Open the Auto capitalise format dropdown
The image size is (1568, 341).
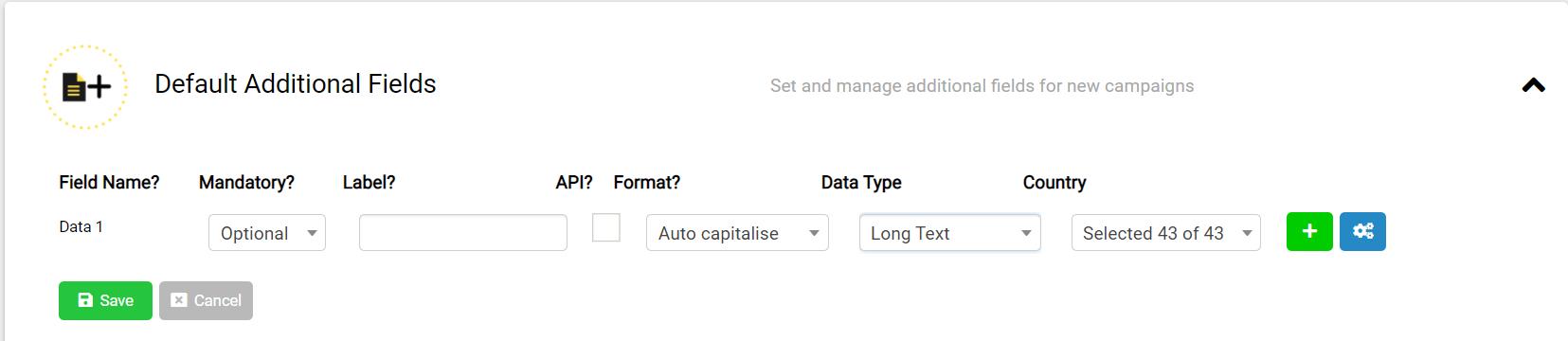coord(737,233)
